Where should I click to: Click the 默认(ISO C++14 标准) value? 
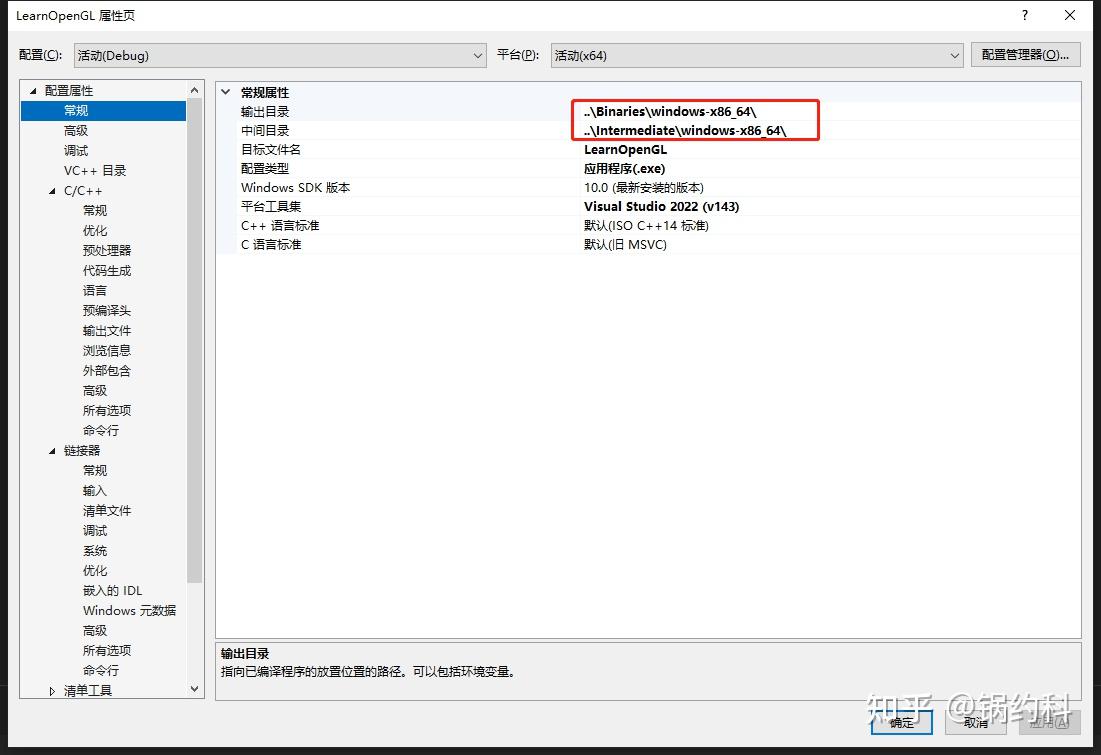point(646,225)
